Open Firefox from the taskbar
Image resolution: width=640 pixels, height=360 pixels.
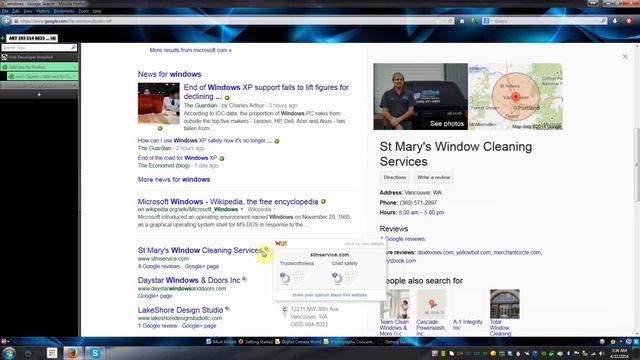[x=72, y=353]
